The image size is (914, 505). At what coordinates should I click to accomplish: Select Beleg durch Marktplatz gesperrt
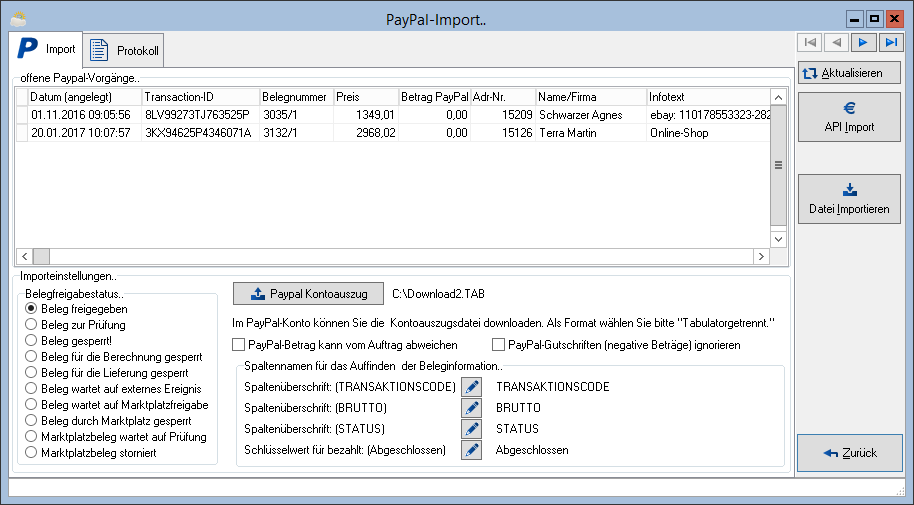click(108, 421)
